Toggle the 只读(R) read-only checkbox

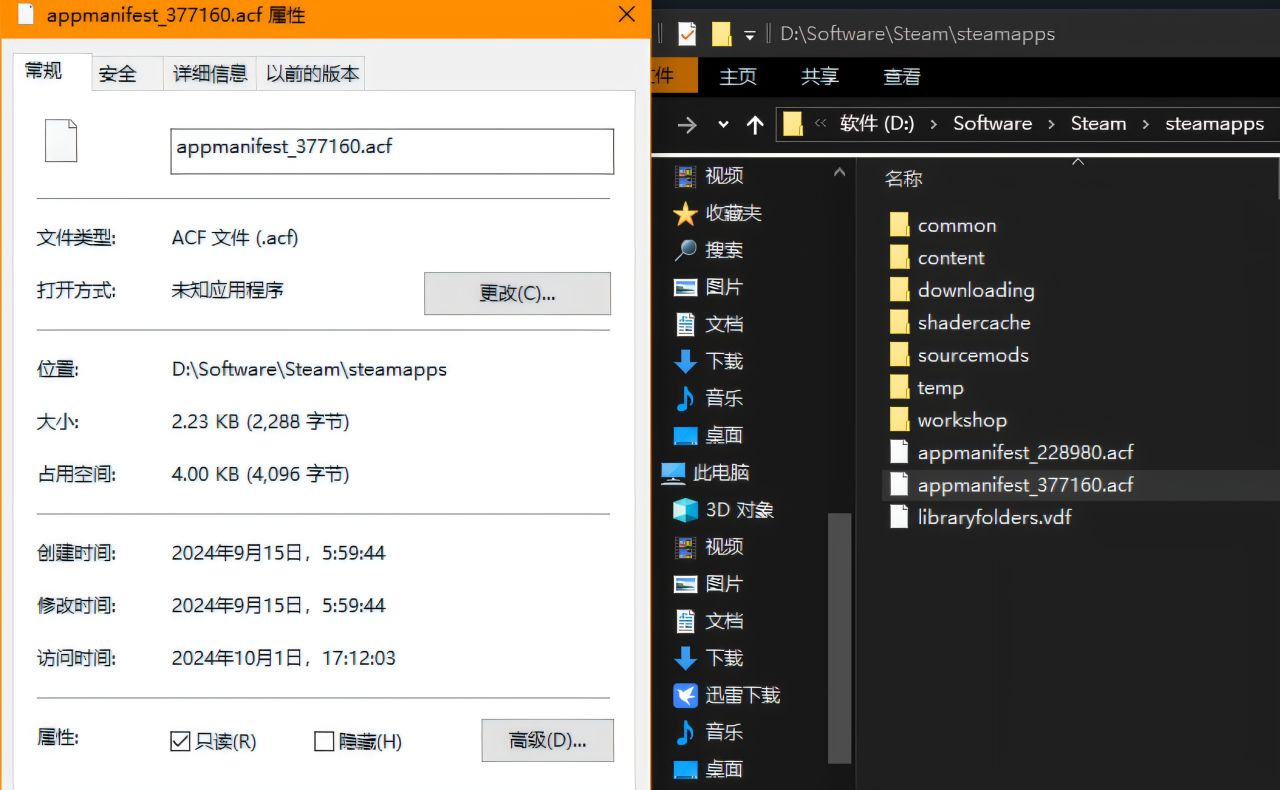tap(180, 741)
